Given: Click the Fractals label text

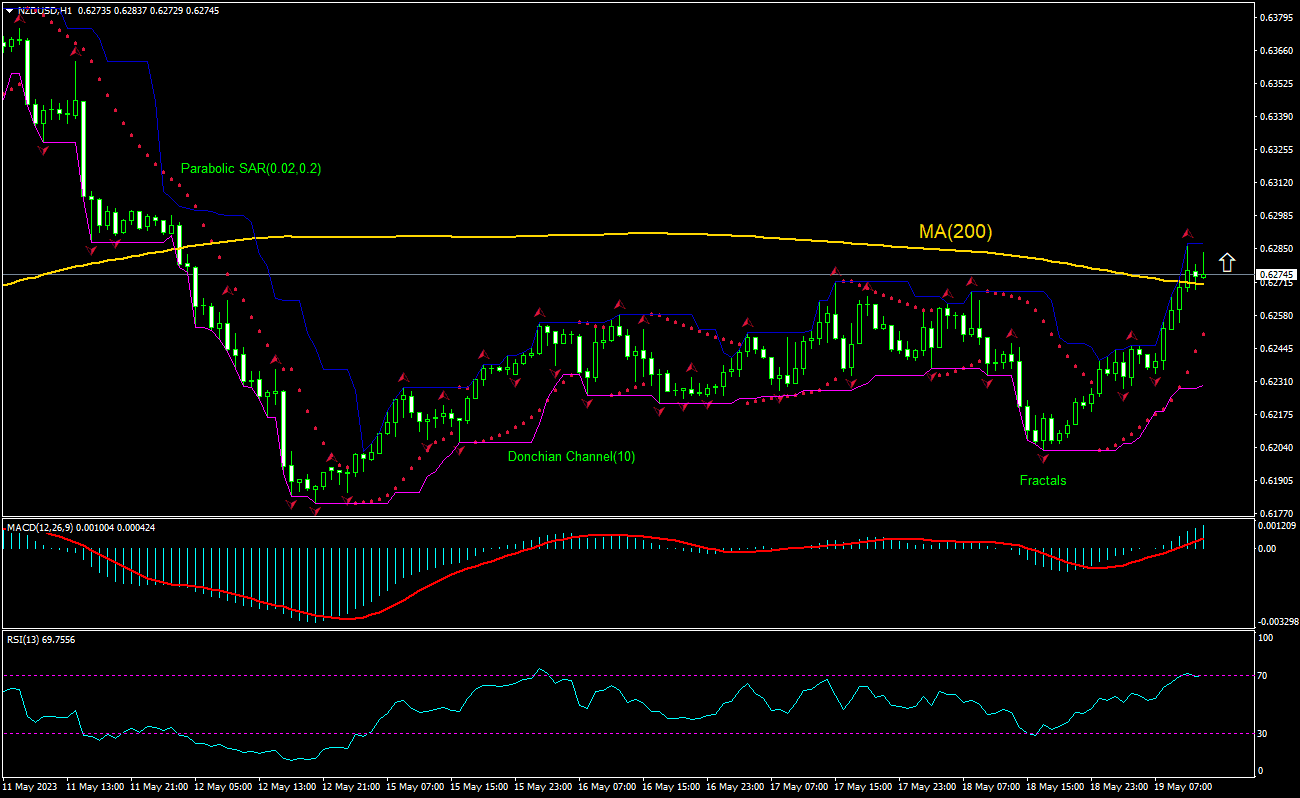Looking at the screenshot, I should click(1043, 480).
